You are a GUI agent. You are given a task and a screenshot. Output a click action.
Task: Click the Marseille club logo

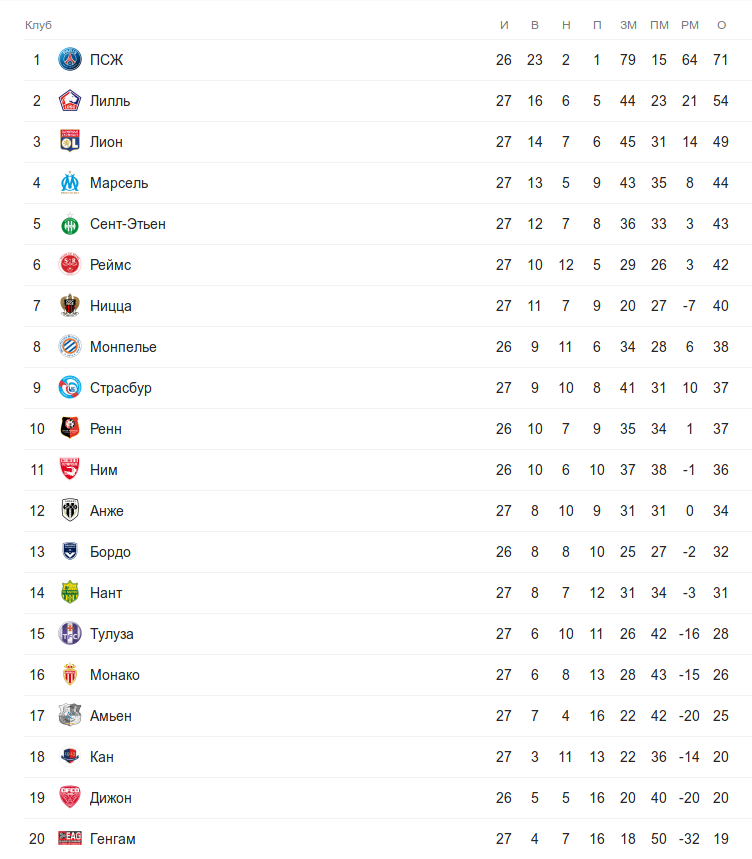70,182
